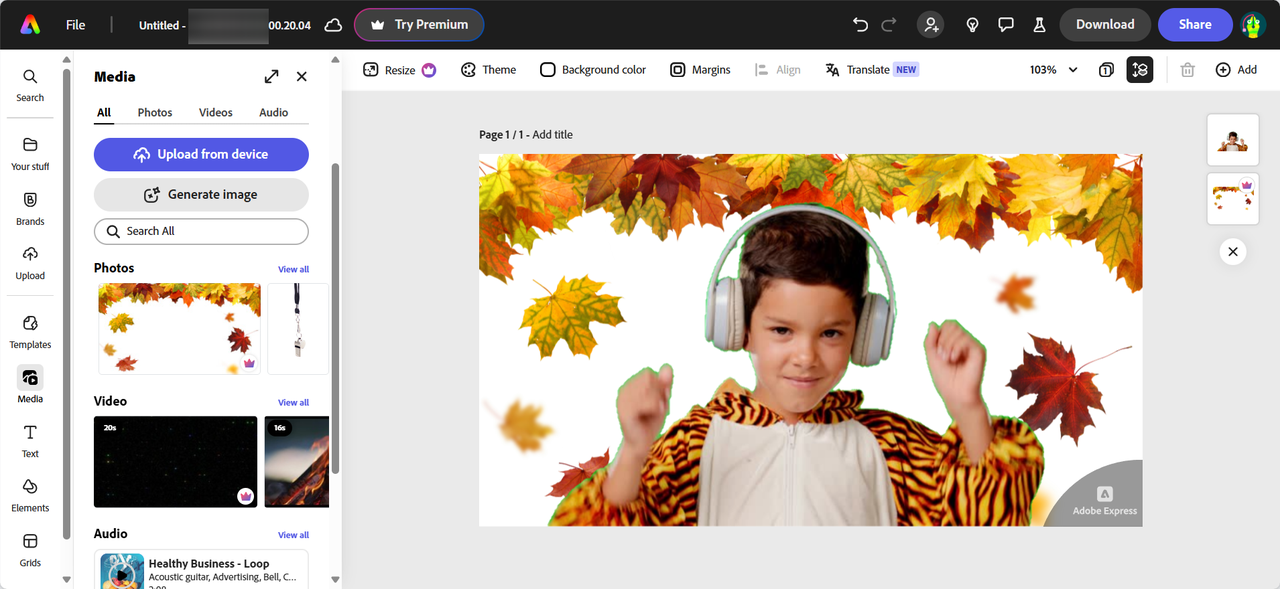View all Audio items
Viewport: 1280px width, 589px height.
[293, 535]
